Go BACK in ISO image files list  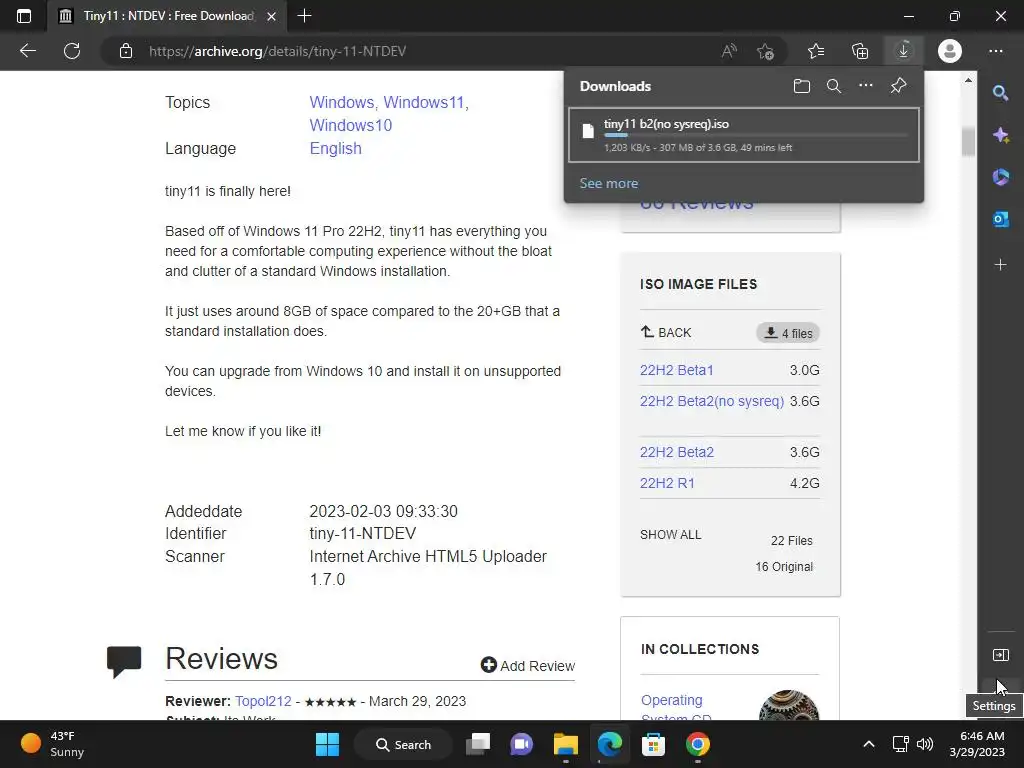tap(665, 332)
